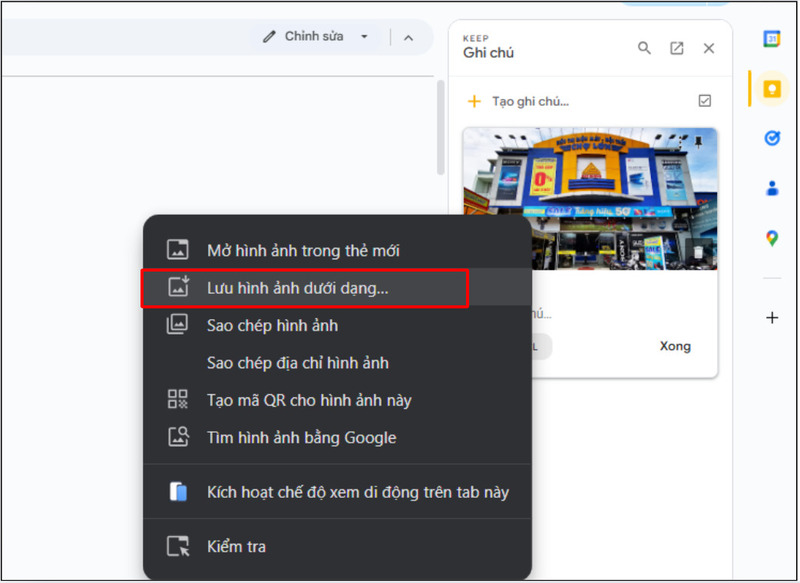The height and width of the screenshot is (583, 800).
Task: Click the Xong button
Action: click(x=675, y=346)
